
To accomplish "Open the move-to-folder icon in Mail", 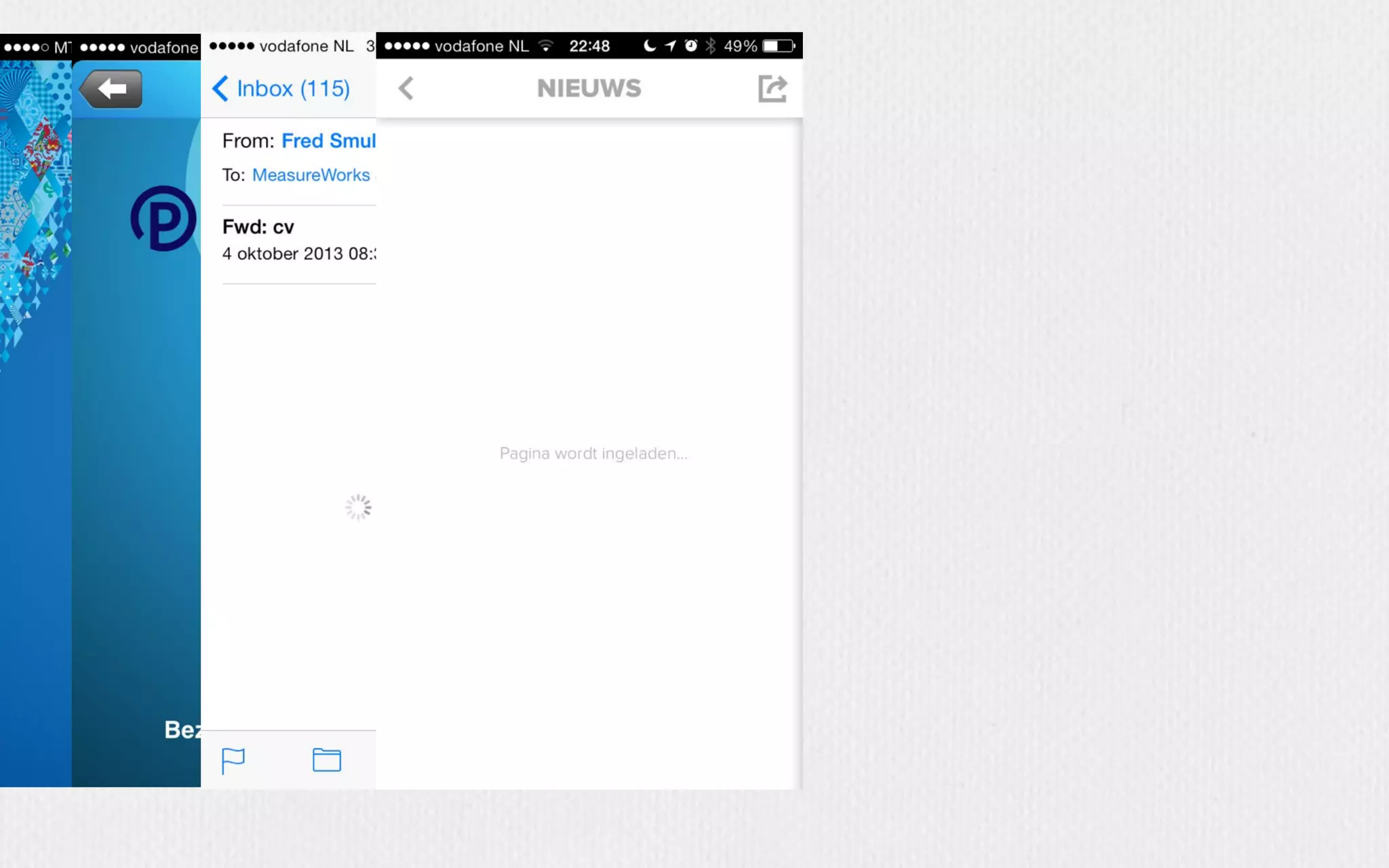I will tap(326, 760).
